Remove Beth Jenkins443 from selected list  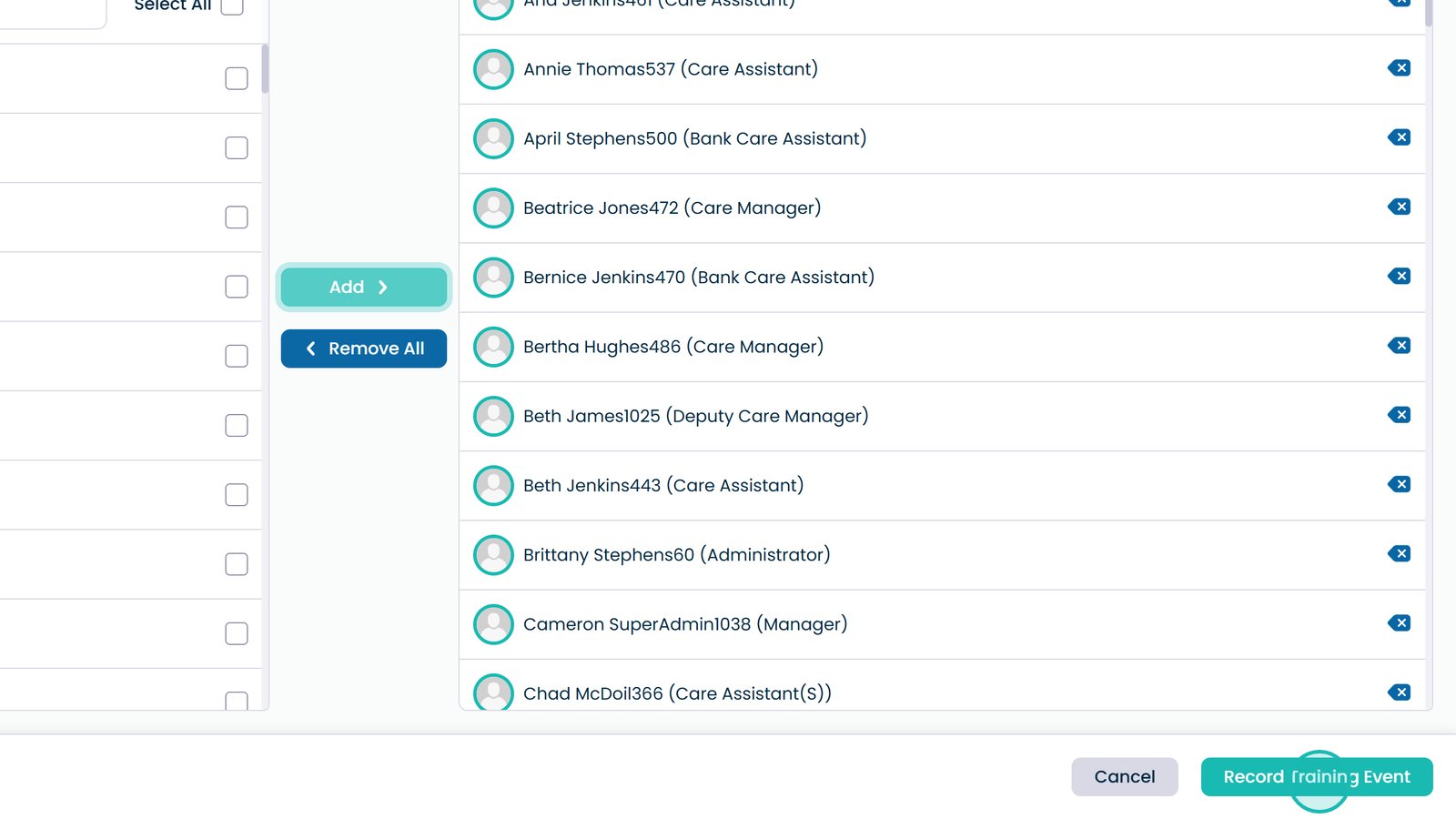coord(1400,484)
